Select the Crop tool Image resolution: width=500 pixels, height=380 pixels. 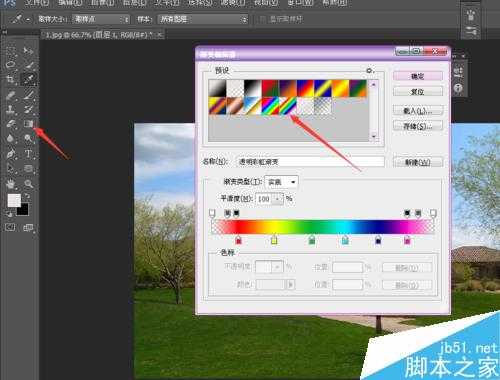tap(10, 79)
